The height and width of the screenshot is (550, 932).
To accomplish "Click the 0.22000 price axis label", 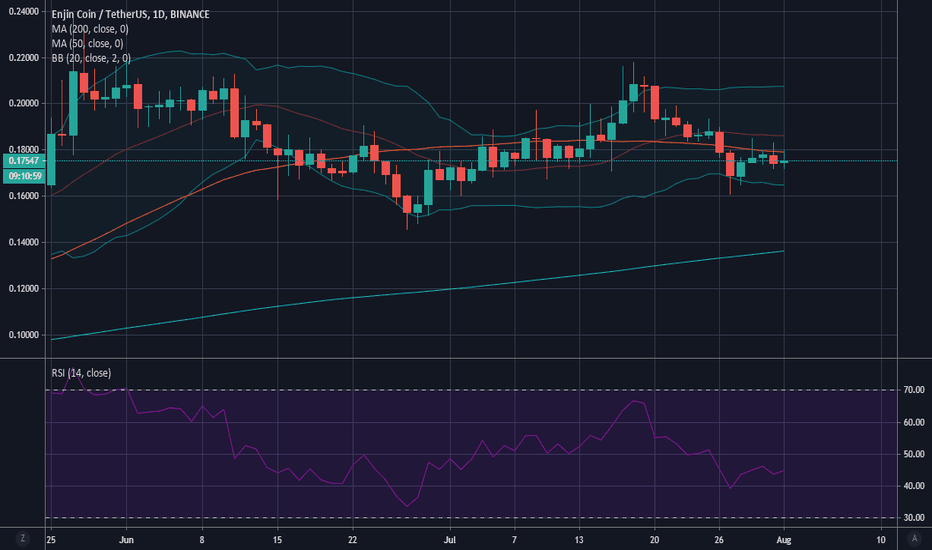I will [24, 58].
